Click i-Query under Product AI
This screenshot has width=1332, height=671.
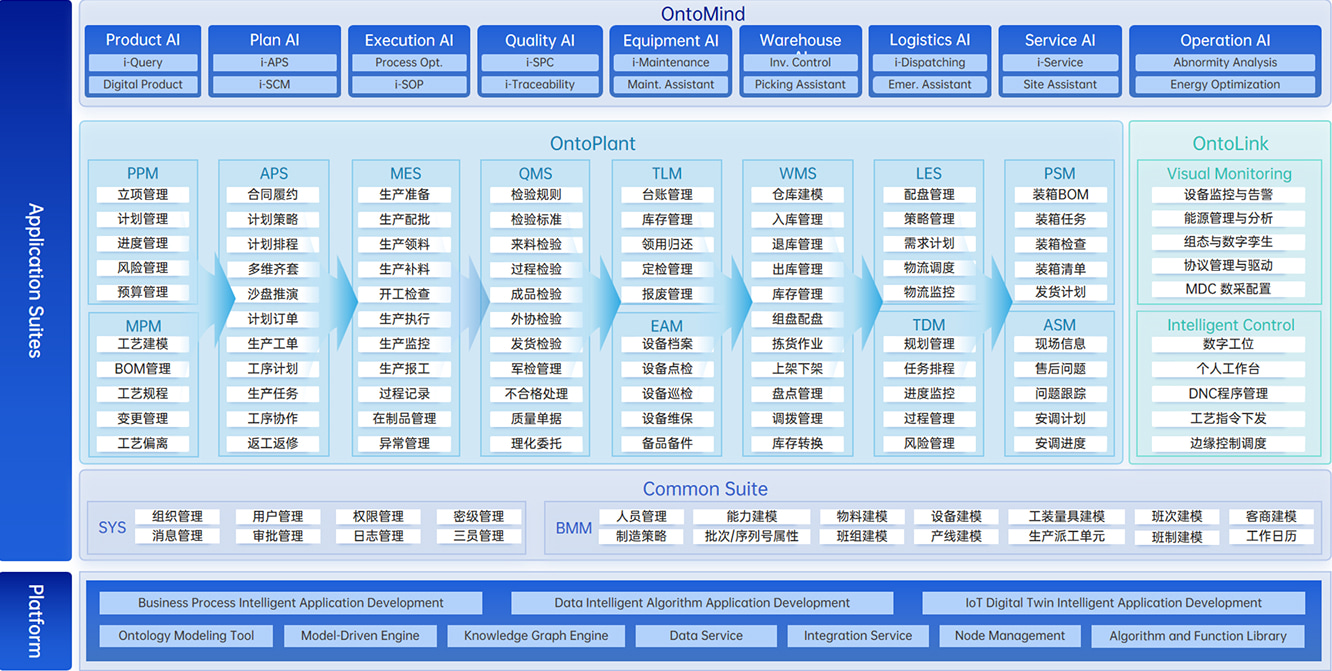pos(143,62)
